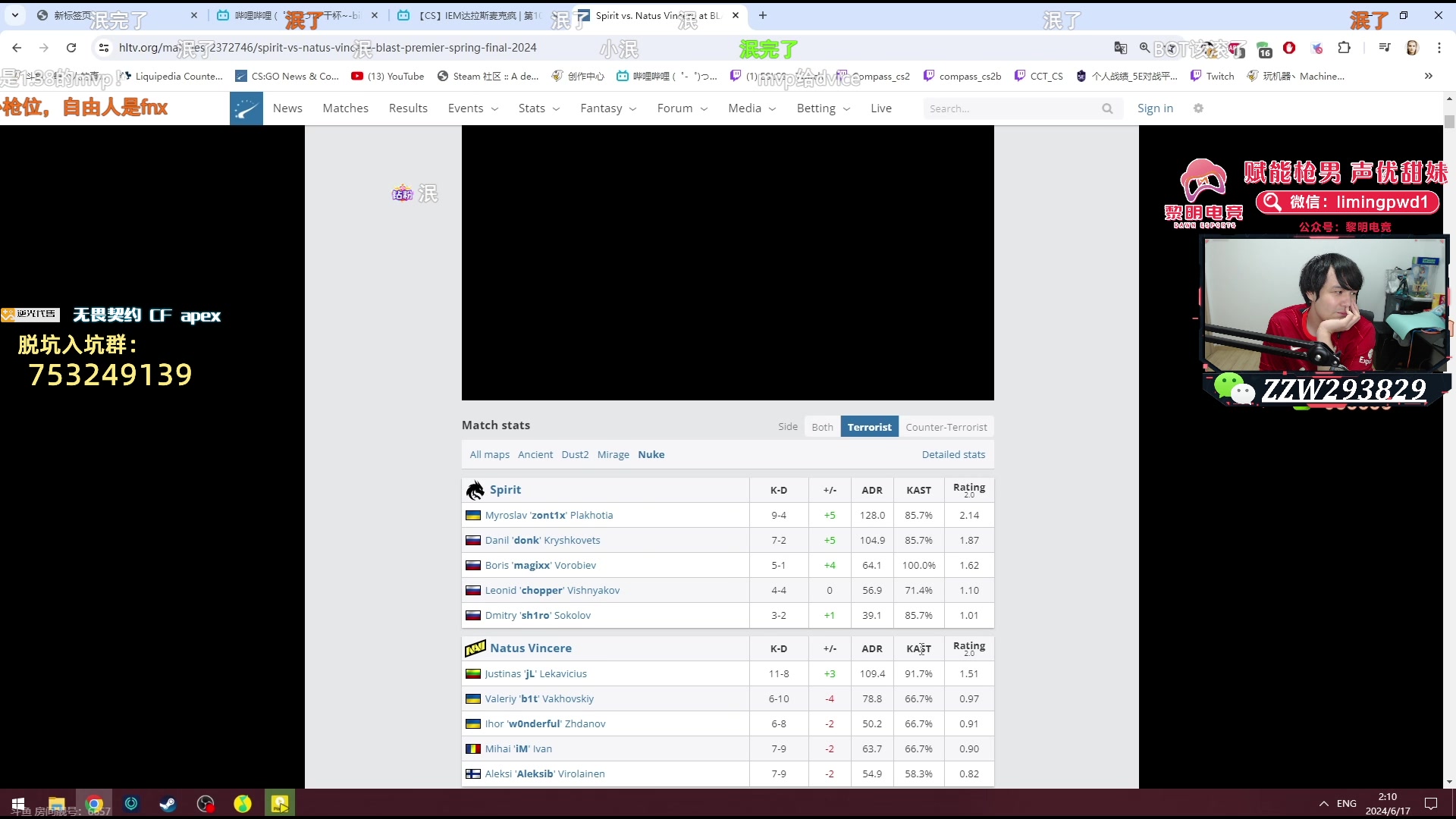Open the YouTube bookmark in bookmarks bar
This screenshot has height=819, width=1456.
[388, 76]
